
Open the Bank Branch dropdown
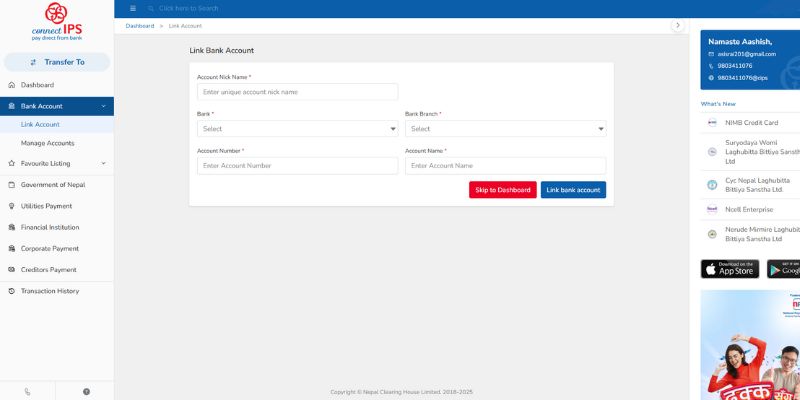(505, 129)
